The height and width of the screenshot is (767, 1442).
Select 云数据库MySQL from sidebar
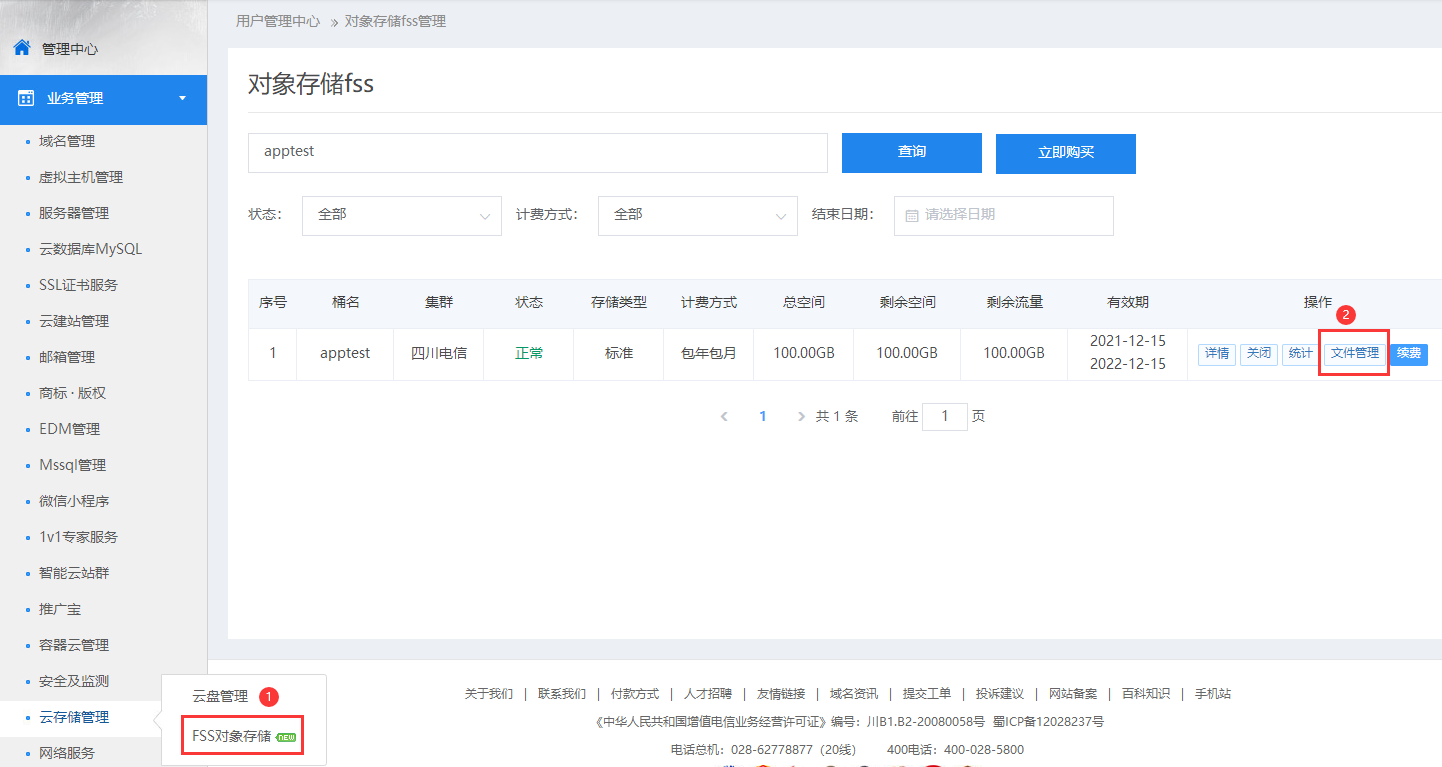coord(90,249)
